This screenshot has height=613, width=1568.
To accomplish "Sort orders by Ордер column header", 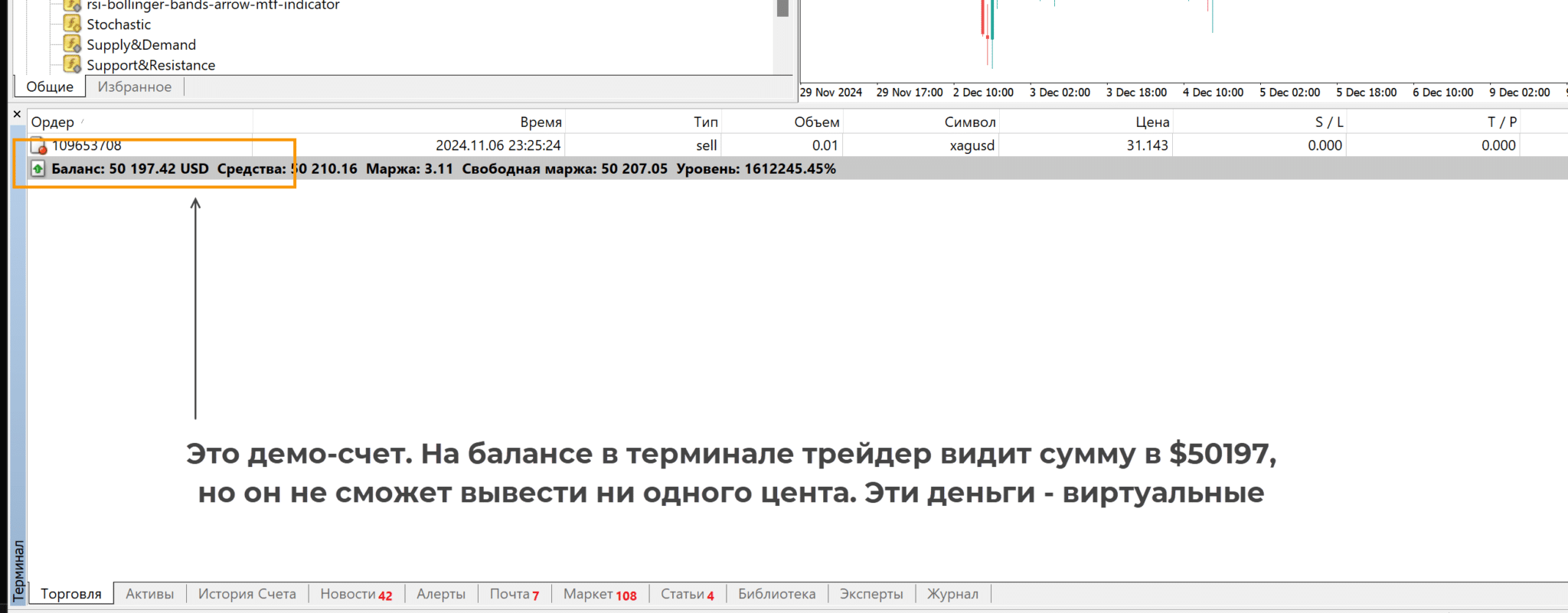I will [x=53, y=122].
